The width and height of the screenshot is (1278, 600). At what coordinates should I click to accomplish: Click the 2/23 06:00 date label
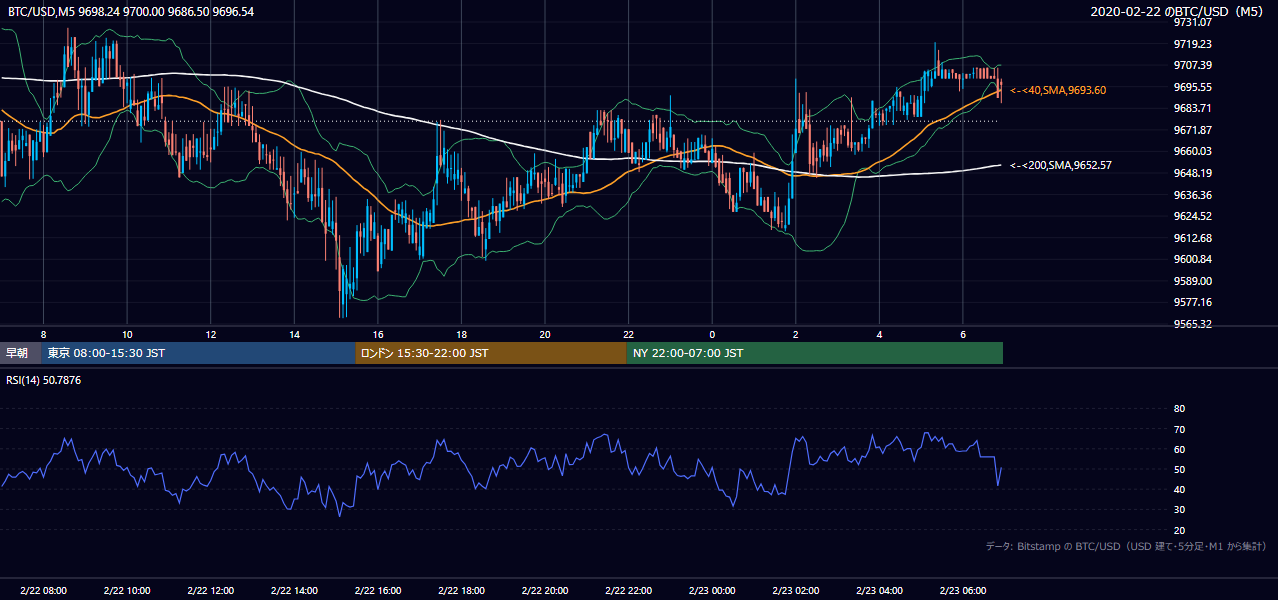coord(962,591)
